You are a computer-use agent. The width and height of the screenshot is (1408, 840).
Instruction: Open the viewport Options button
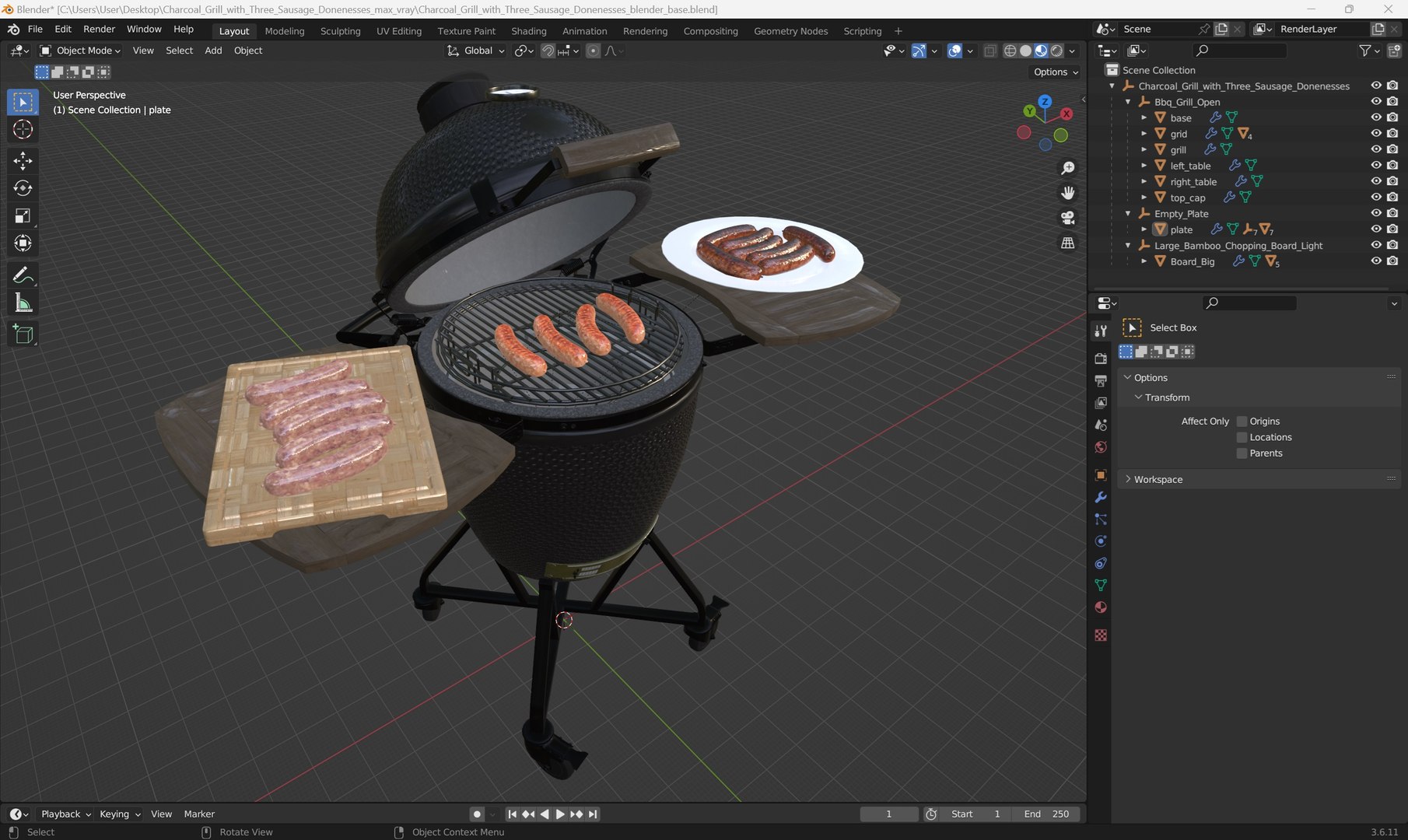click(1056, 72)
